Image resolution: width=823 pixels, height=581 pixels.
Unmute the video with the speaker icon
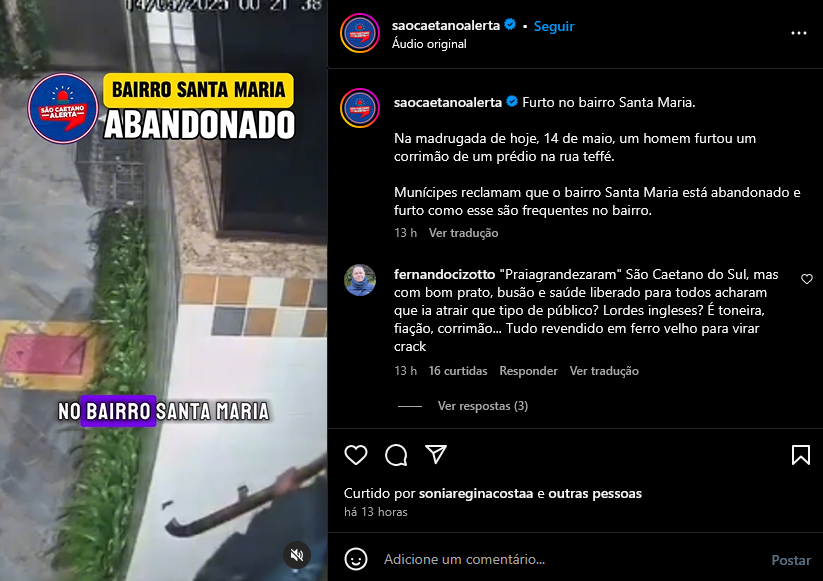click(297, 555)
